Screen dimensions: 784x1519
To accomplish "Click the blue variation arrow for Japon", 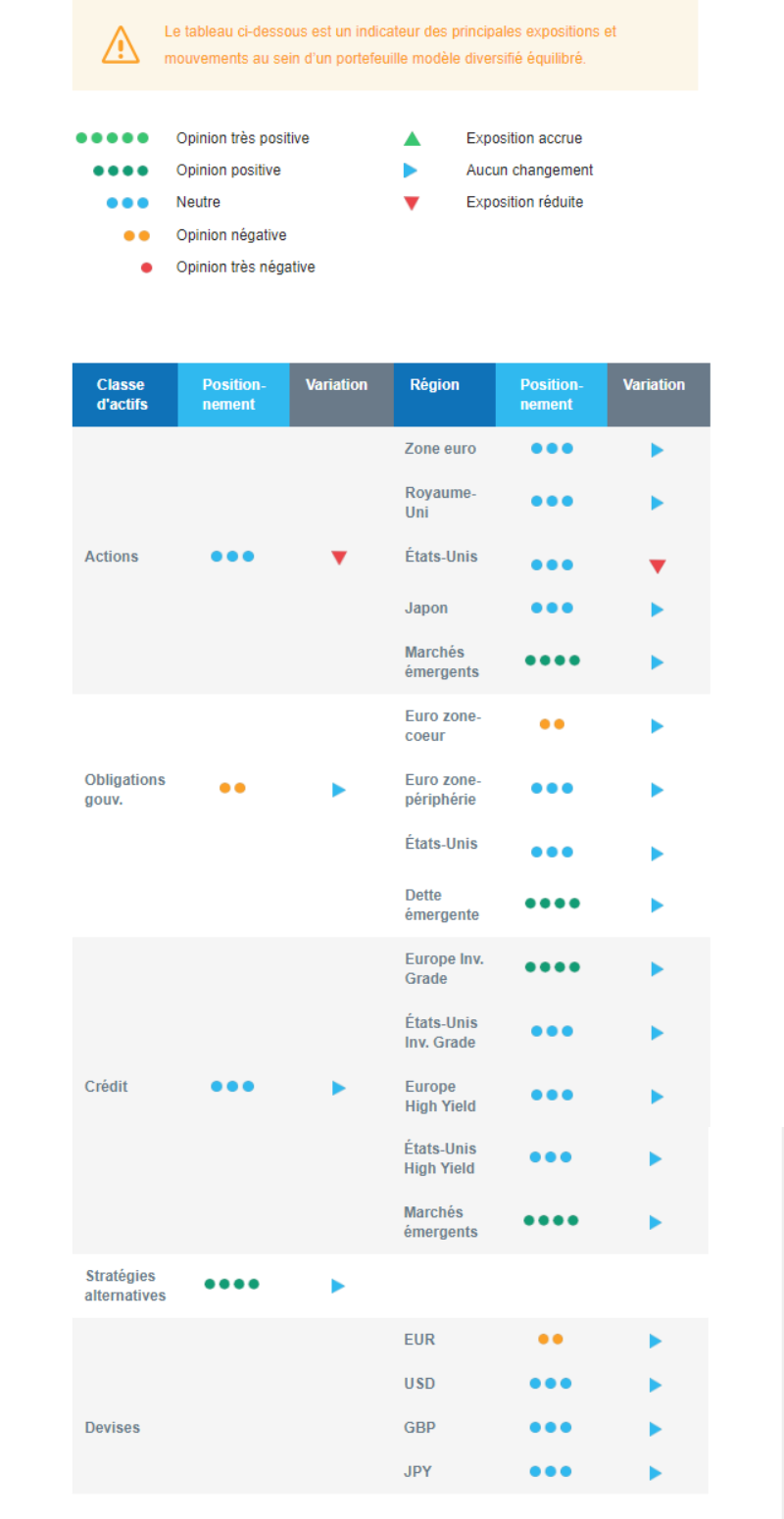I will tap(657, 610).
